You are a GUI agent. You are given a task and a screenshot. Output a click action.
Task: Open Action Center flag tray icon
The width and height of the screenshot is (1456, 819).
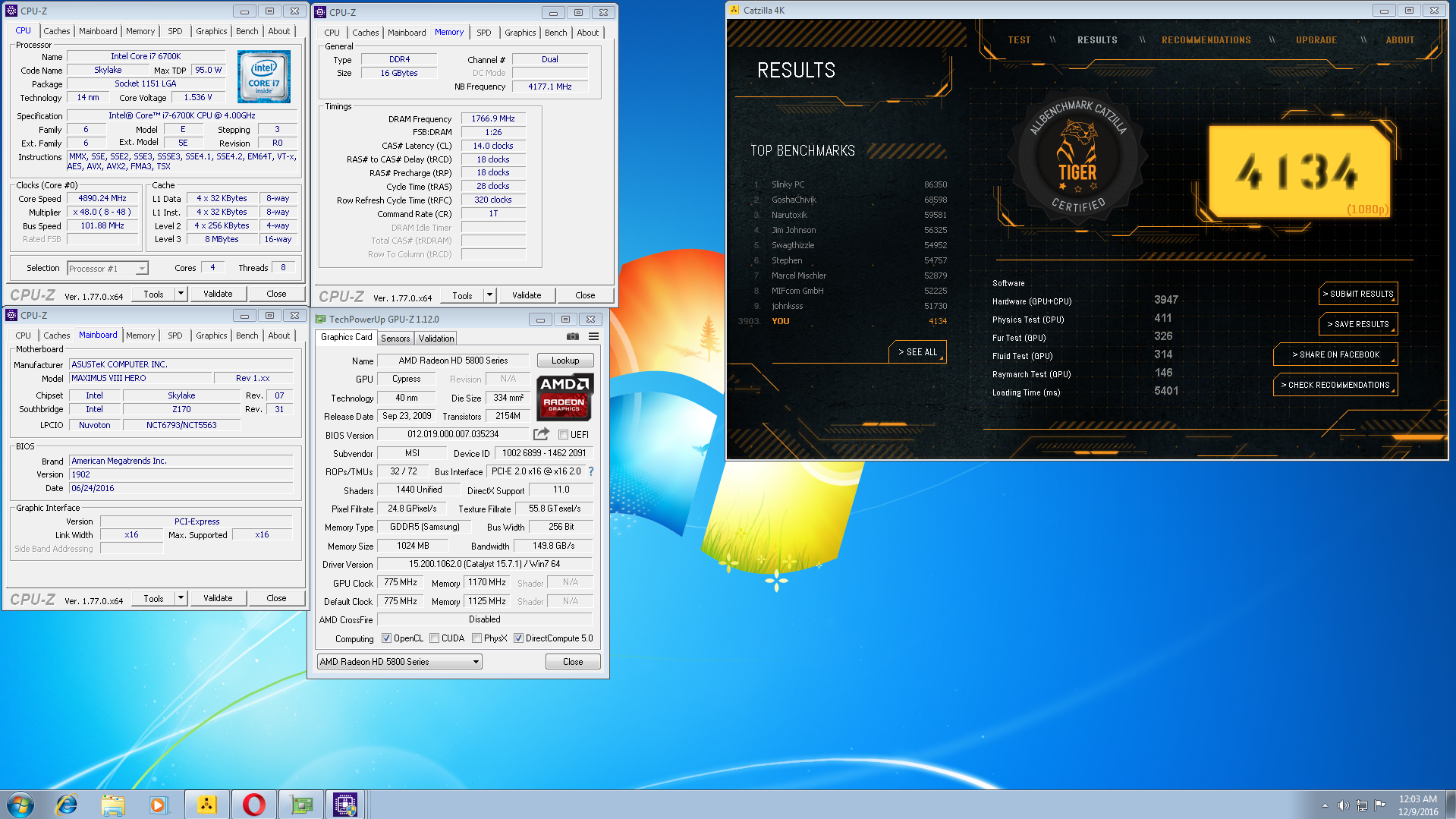point(1380,805)
